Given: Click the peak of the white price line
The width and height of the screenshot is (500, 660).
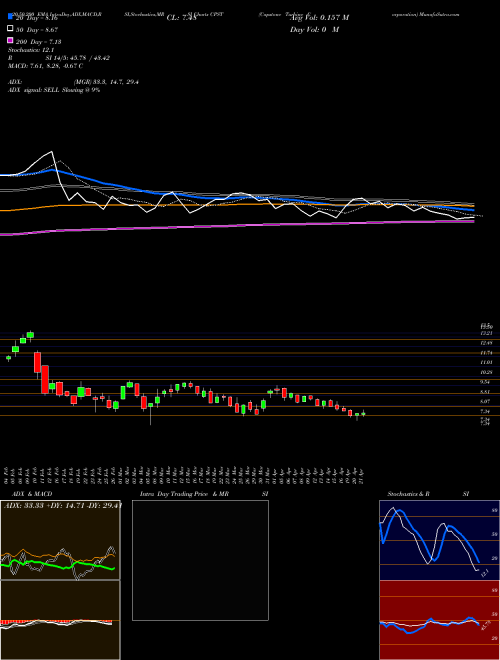Looking at the screenshot, I should pyautogui.click(x=52, y=152).
